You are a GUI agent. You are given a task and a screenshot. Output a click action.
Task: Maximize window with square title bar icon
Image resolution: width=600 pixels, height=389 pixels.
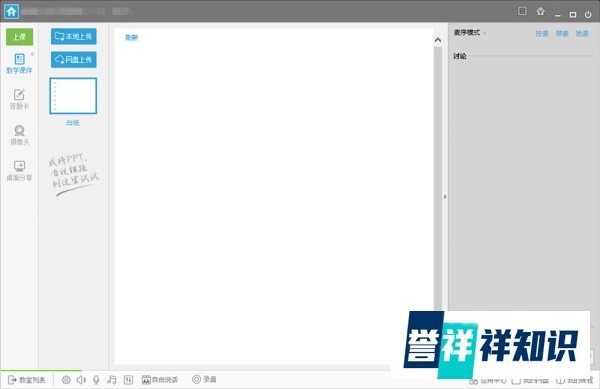pyautogui.click(x=573, y=15)
